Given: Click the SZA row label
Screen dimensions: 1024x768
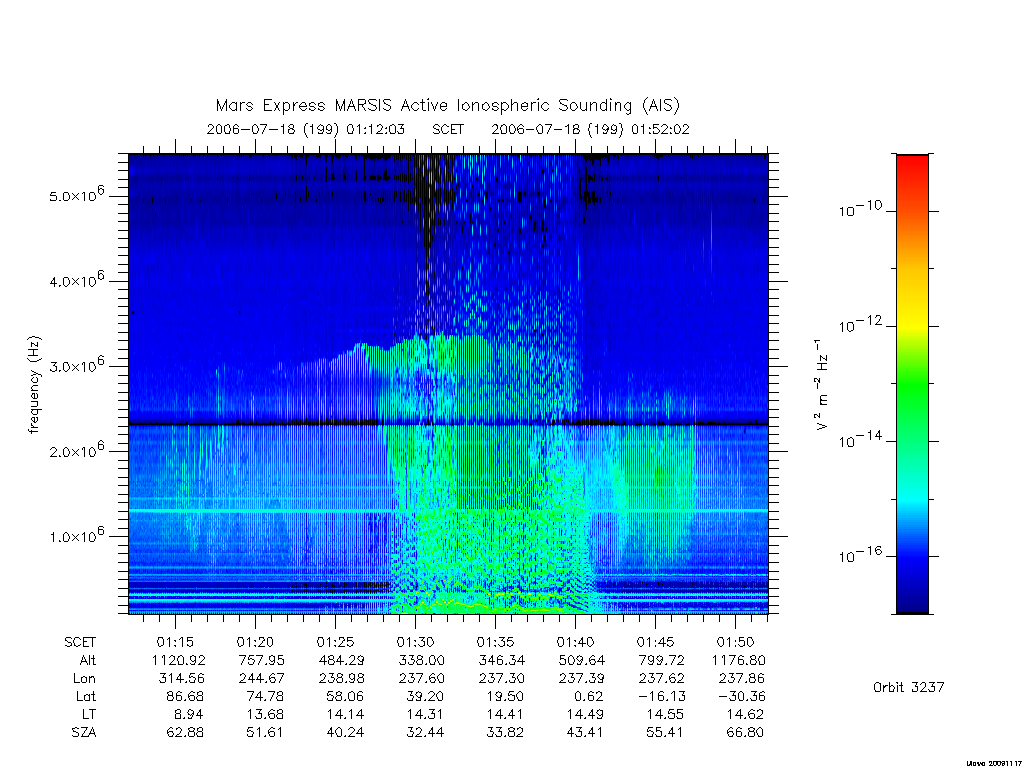Looking at the screenshot, I should [x=84, y=733].
